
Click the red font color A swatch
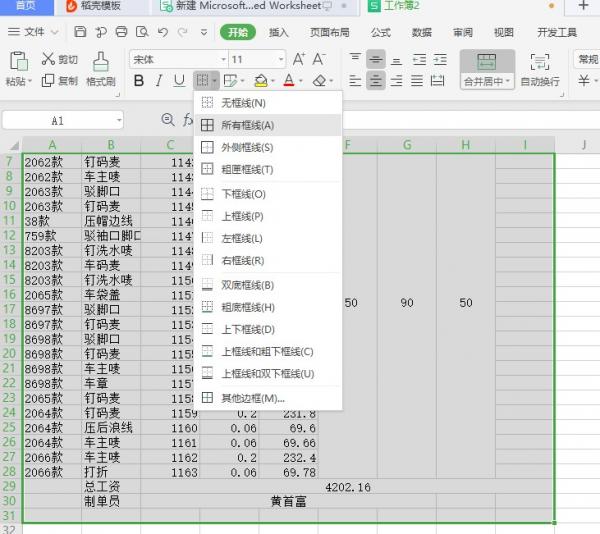pos(289,81)
